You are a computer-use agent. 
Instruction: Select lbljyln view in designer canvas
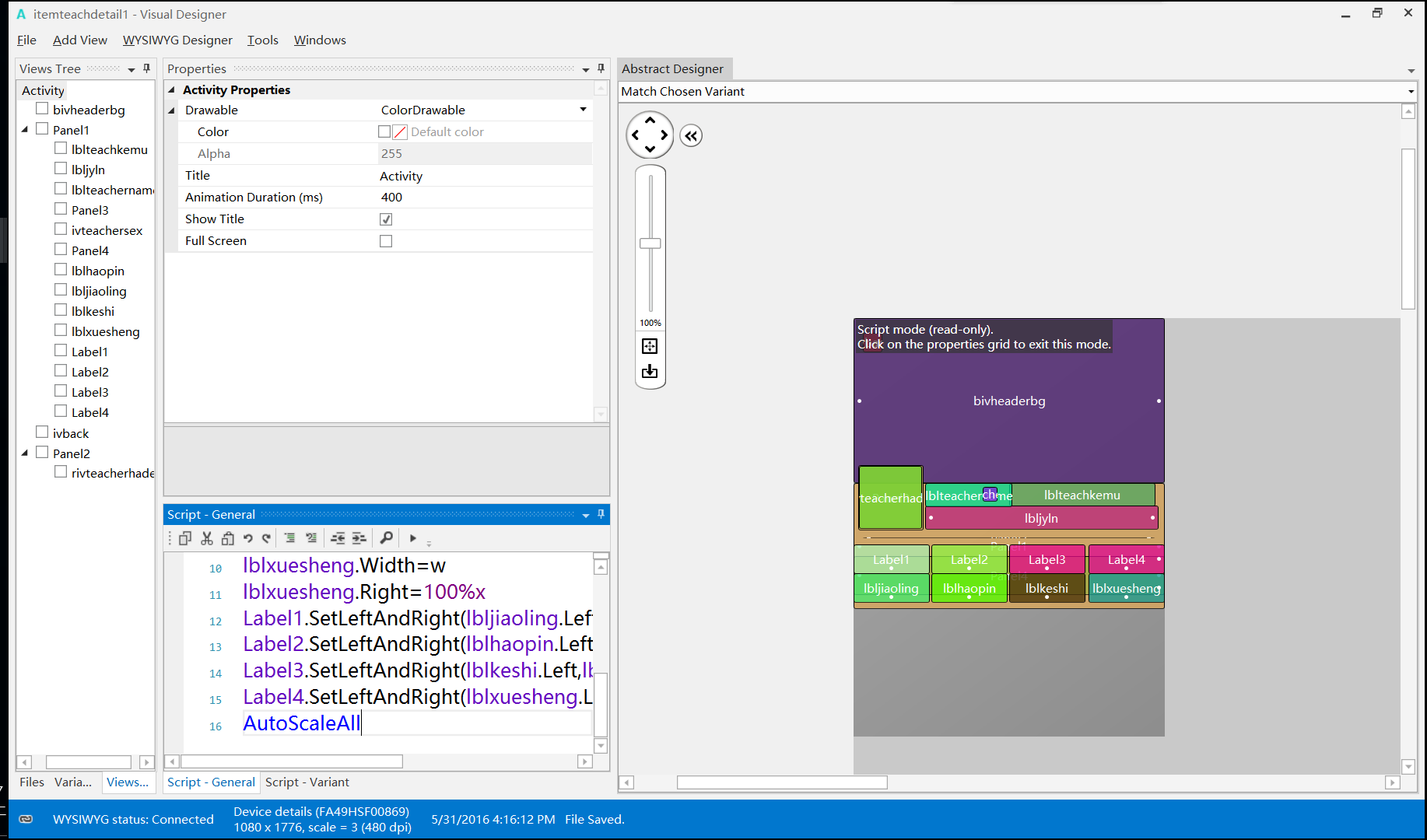click(x=1041, y=518)
